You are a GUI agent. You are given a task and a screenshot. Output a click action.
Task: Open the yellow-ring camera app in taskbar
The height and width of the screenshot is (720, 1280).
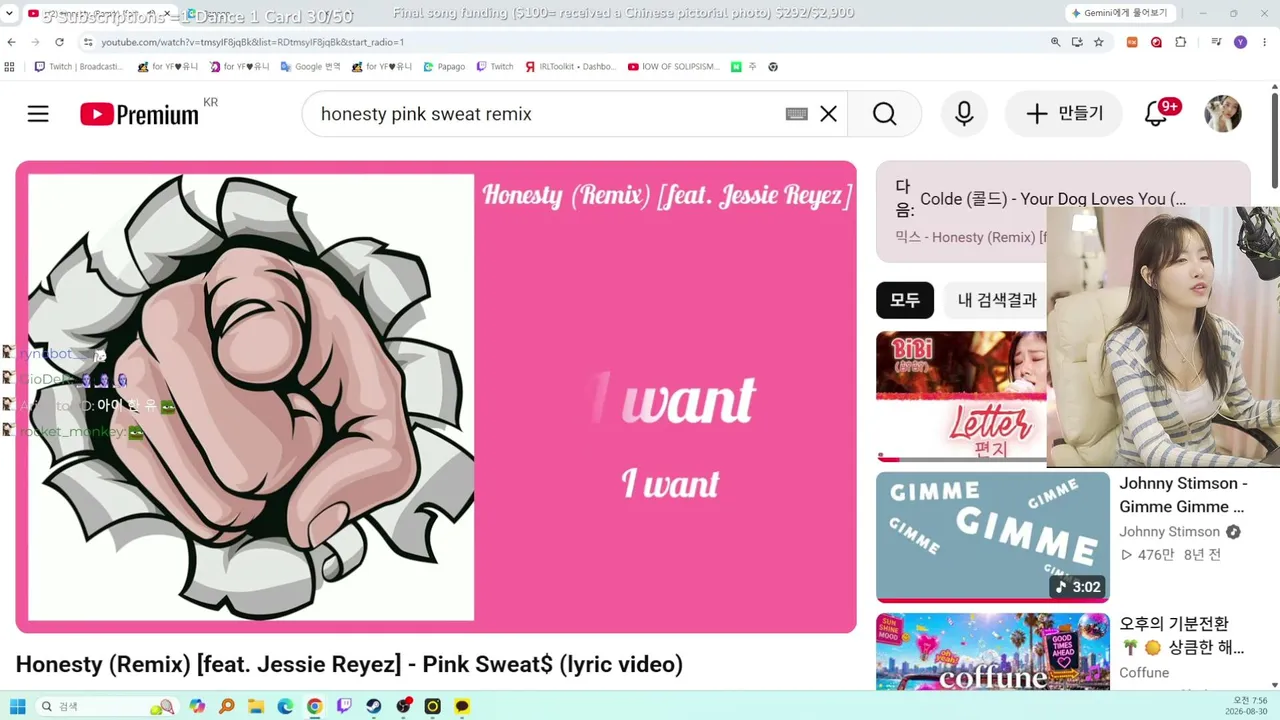432,706
